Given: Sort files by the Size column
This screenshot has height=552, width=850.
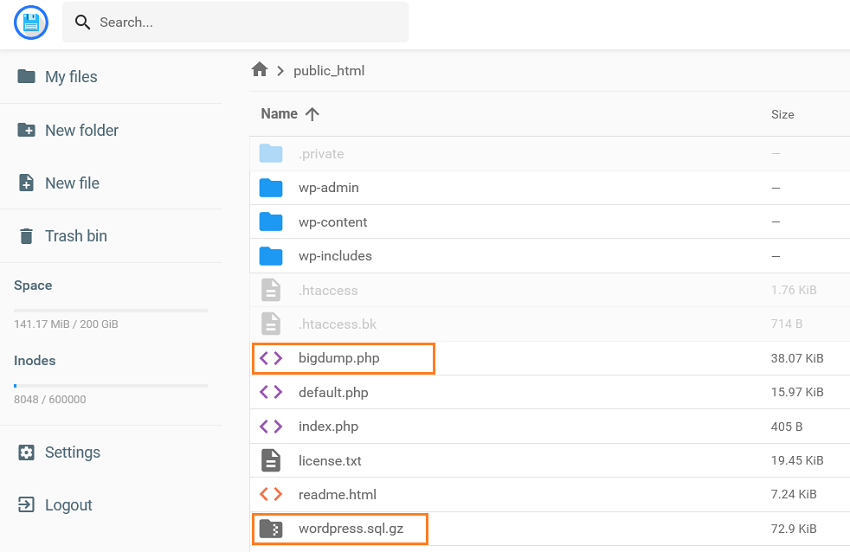Looking at the screenshot, I should (x=782, y=114).
